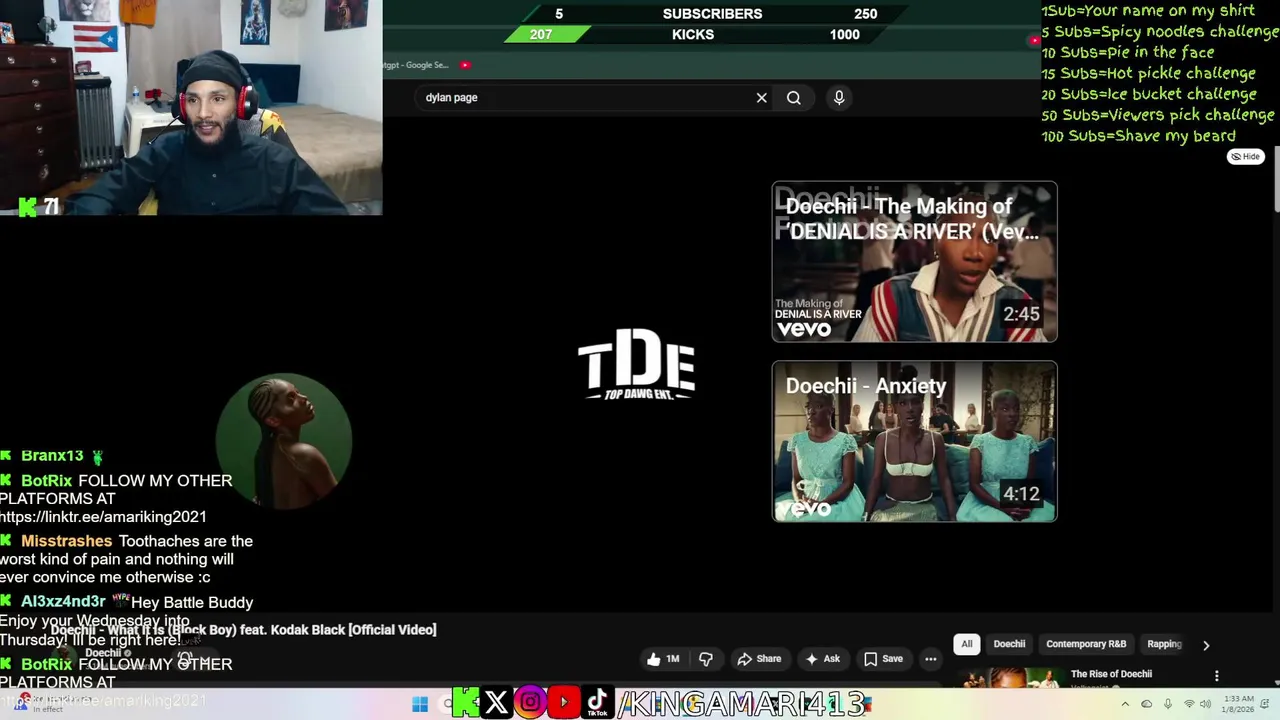
Task: Select the Doechii filter chip
Action: click(1009, 644)
